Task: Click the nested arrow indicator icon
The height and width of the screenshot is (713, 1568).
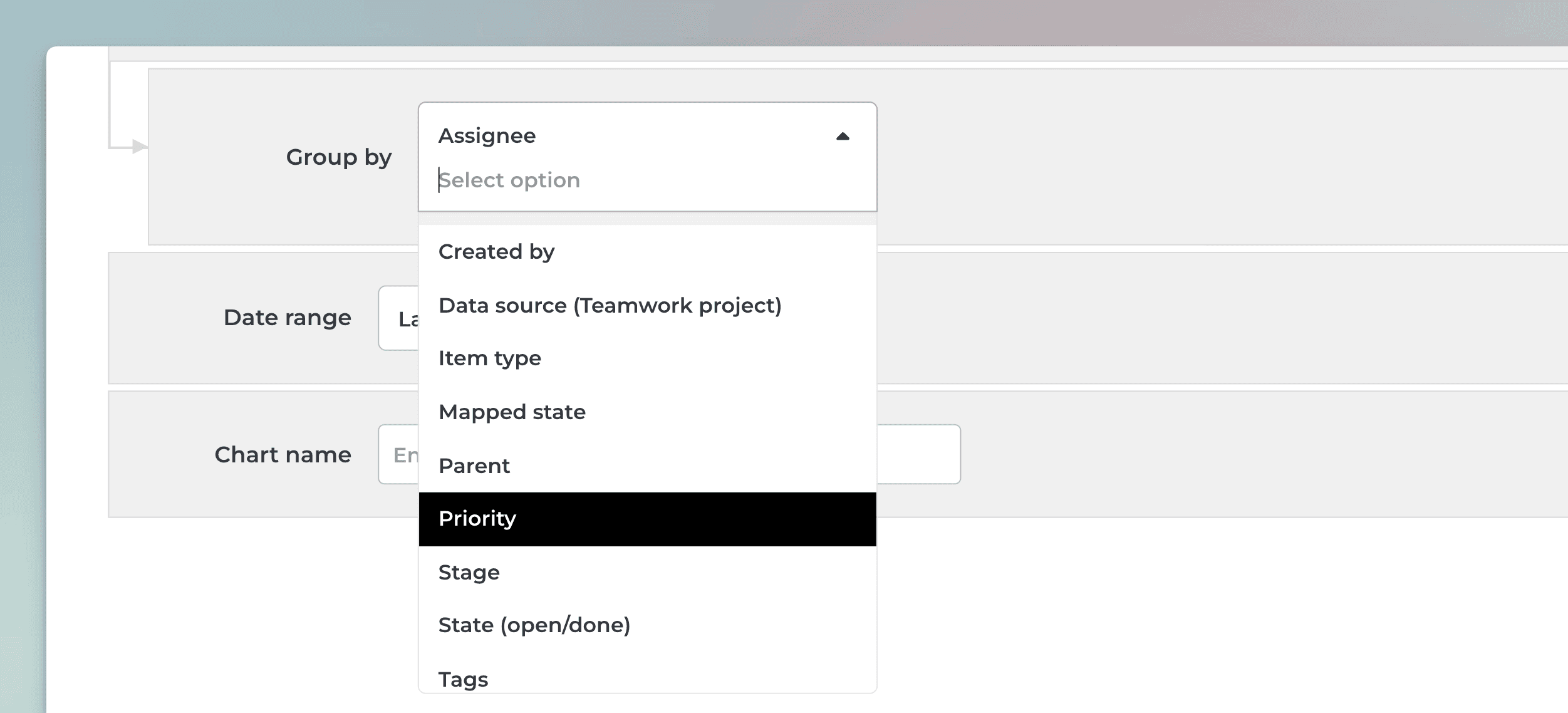Action: tap(139, 147)
